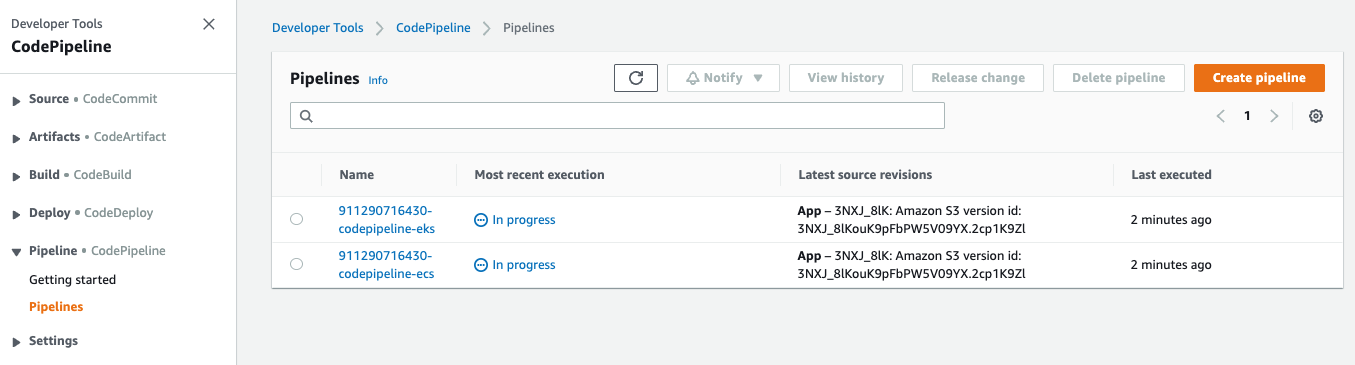Viewport: 1355px width, 365px height.
Task: Focus the pipelines search field
Action: pos(617,116)
